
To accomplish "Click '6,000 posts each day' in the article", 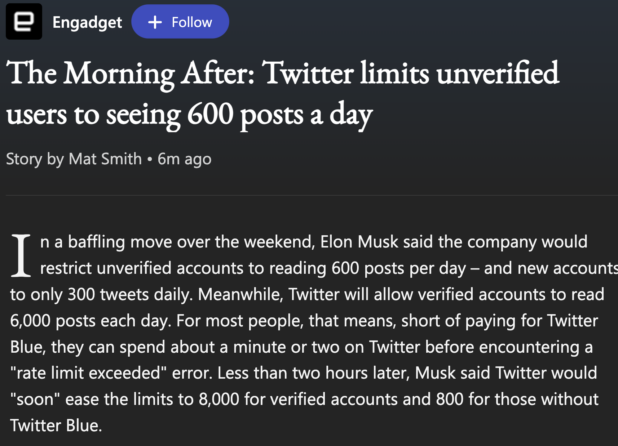I will click(x=90, y=321).
